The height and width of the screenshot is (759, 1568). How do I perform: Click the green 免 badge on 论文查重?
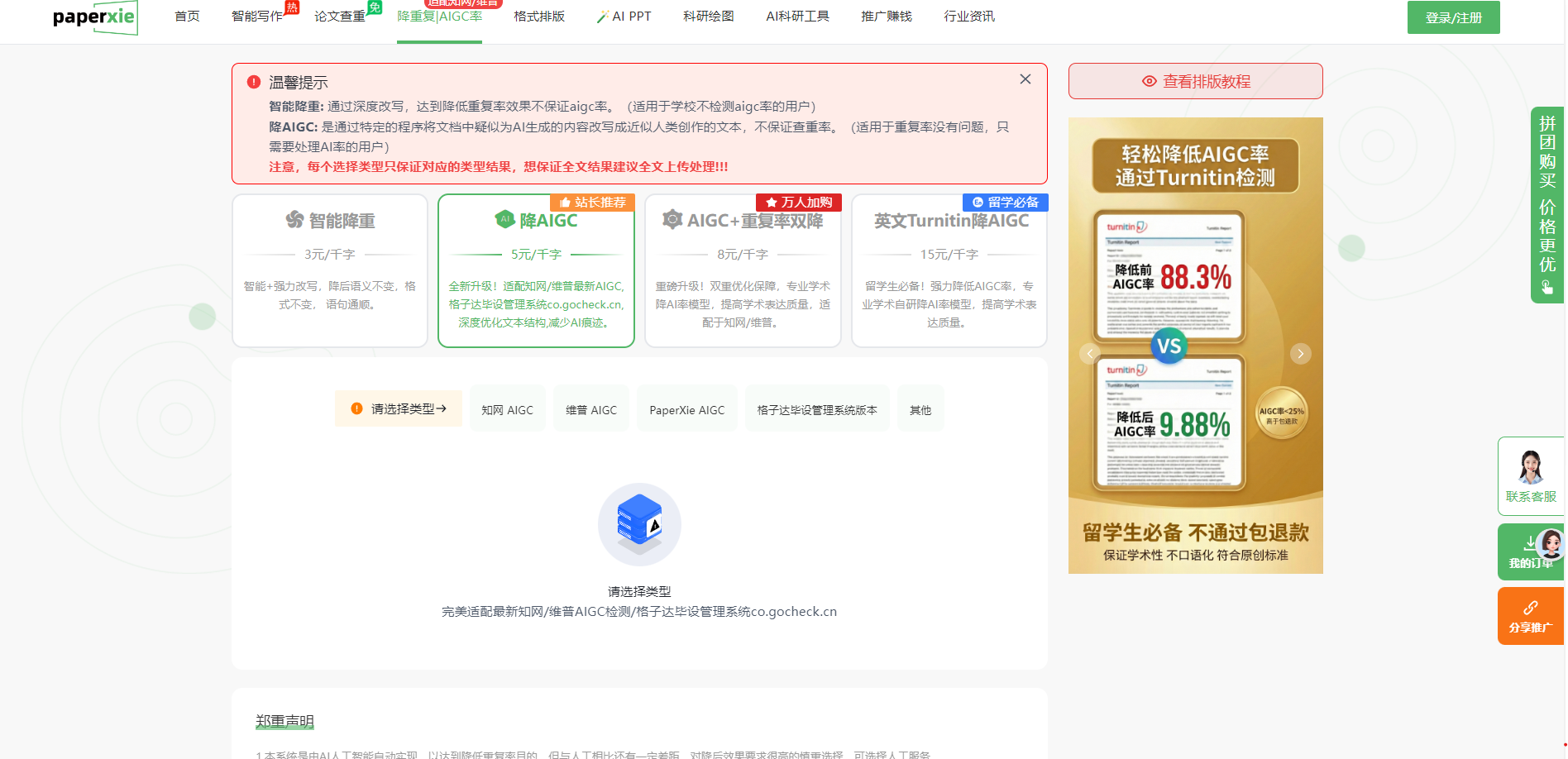(374, 7)
